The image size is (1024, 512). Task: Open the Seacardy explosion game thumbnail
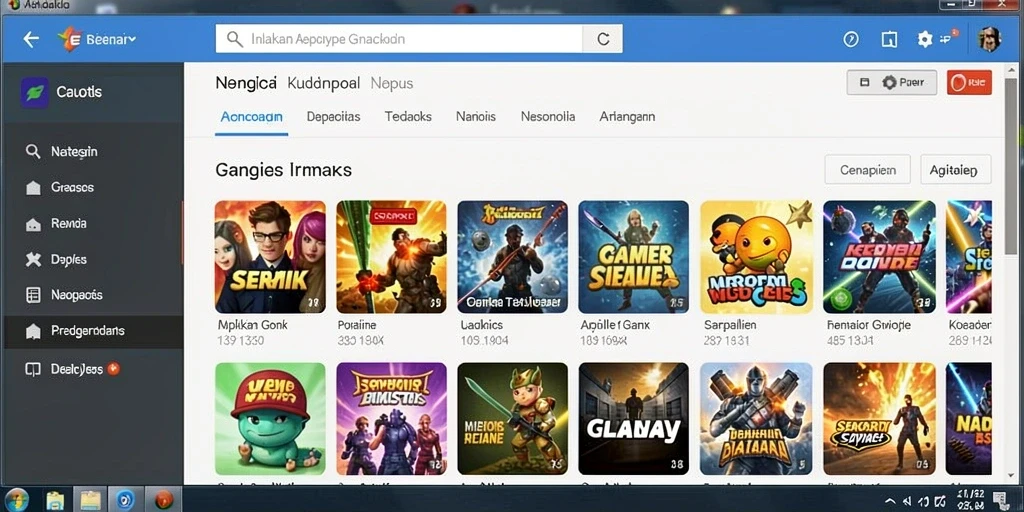coord(879,419)
